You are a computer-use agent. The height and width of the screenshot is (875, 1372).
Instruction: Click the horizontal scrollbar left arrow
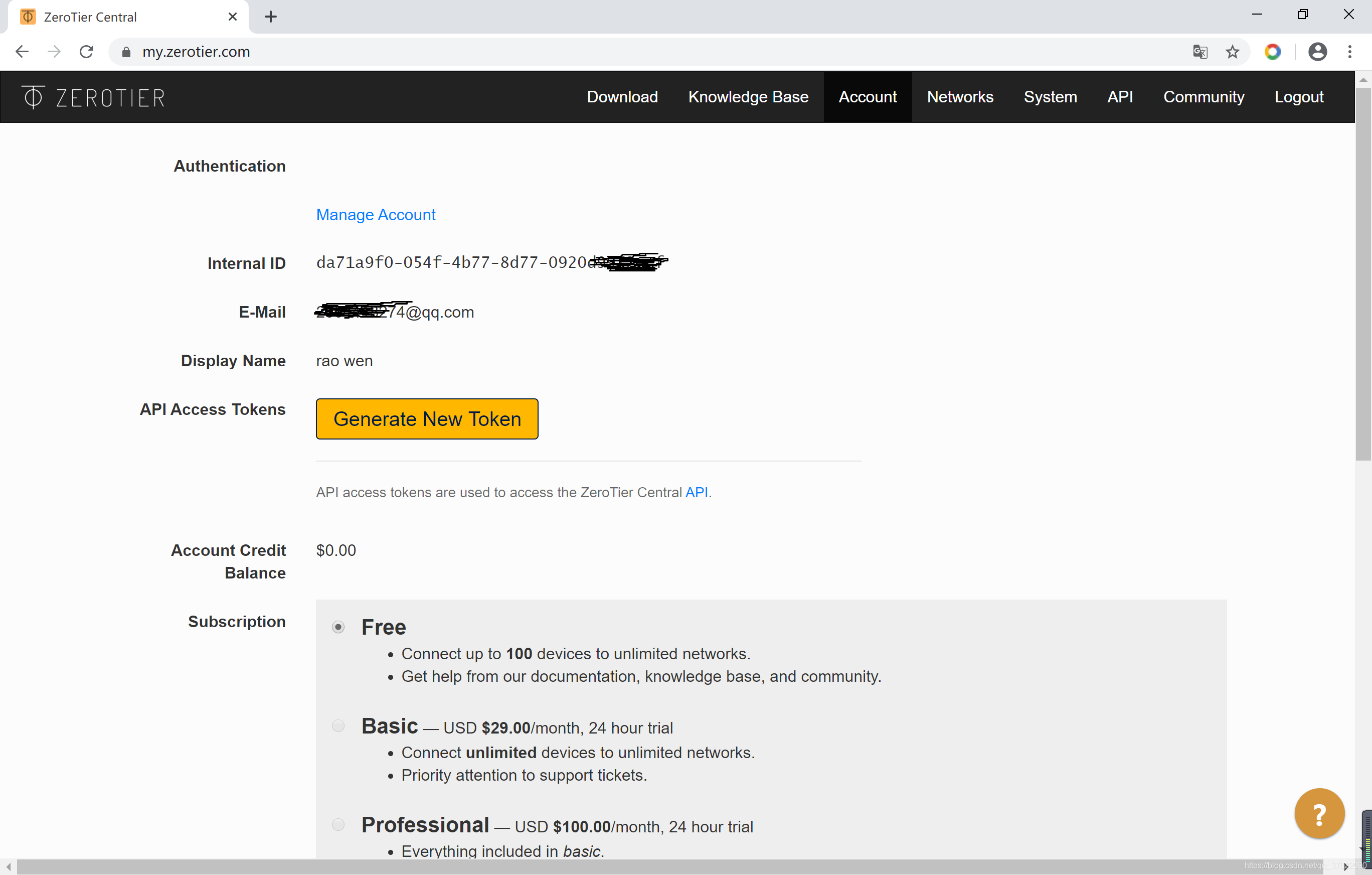(8, 866)
